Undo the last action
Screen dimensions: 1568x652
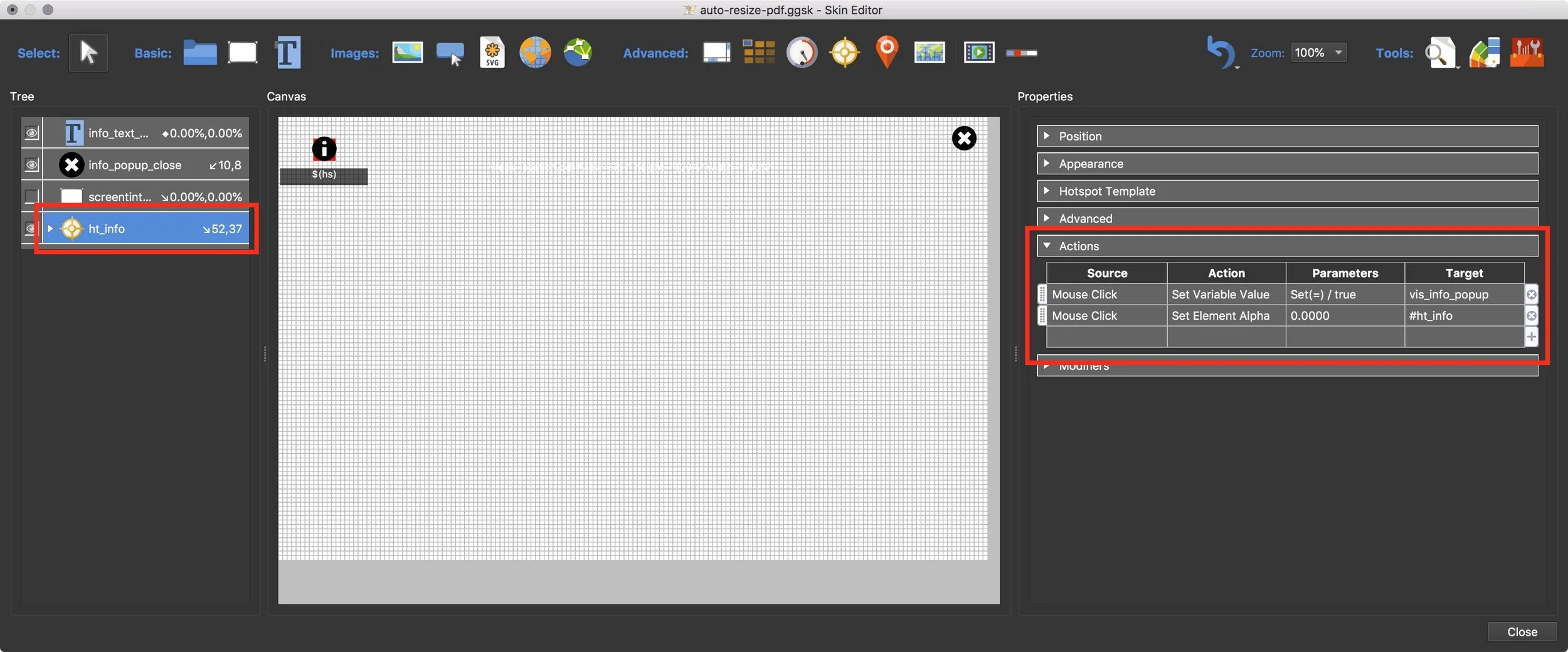[x=1221, y=53]
